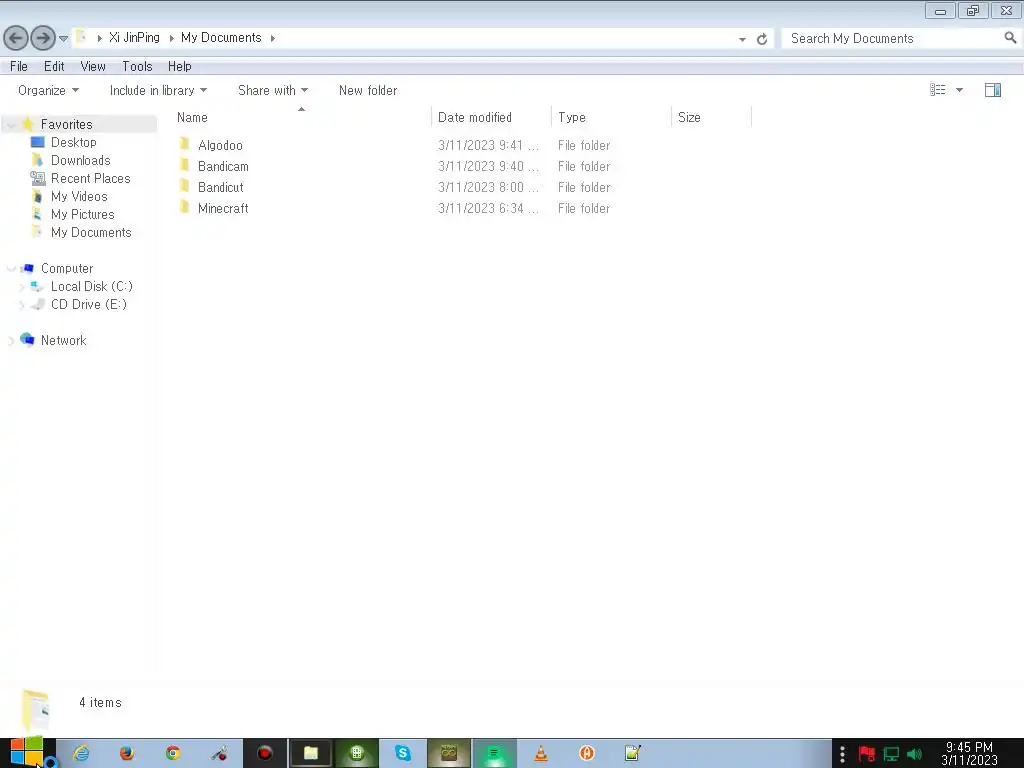The width and height of the screenshot is (1024, 768).
Task: Open My Documents in Favorites
Action: [x=91, y=232]
